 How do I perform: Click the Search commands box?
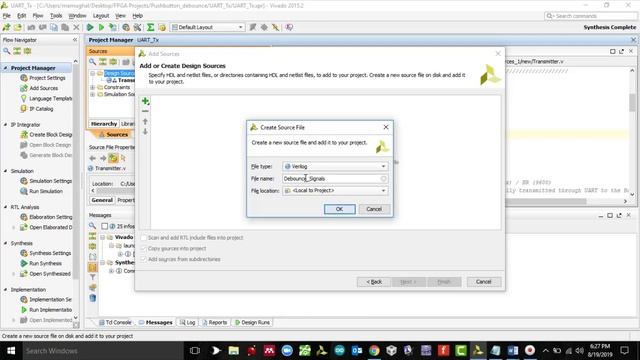pyautogui.click(x=591, y=16)
